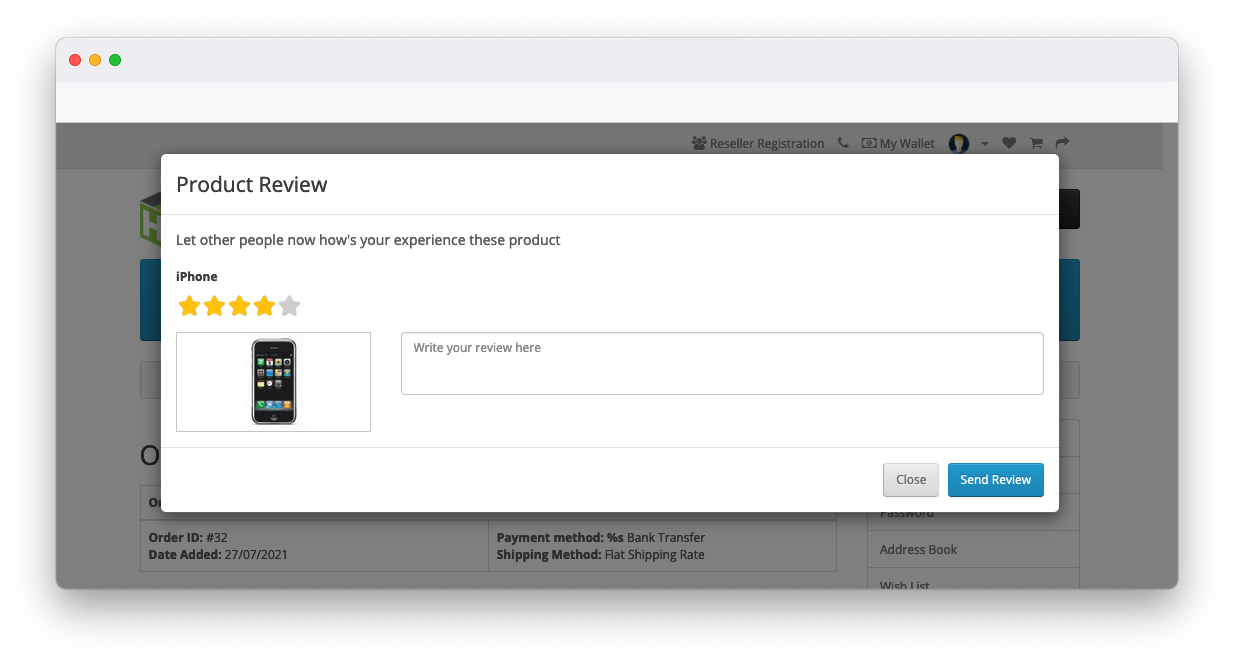Close the Product Review dialog
Screen dimensions: 1234x663
coord(910,480)
